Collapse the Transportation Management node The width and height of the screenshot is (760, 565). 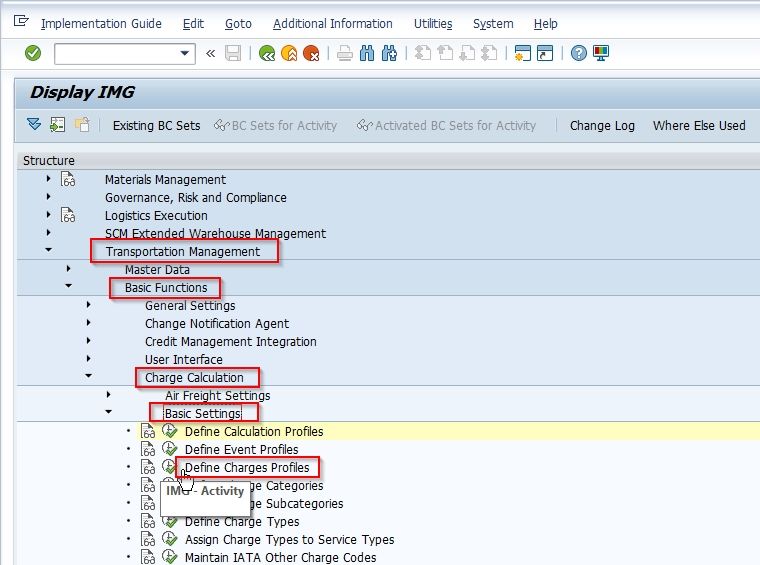click(48, 250)
